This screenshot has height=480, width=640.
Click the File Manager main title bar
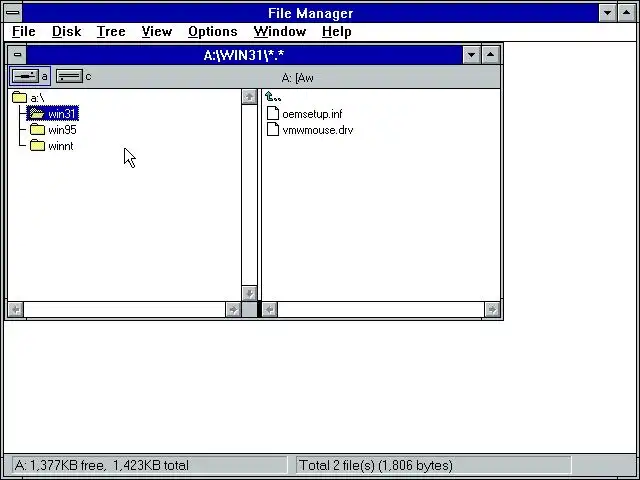pos(310,13)
